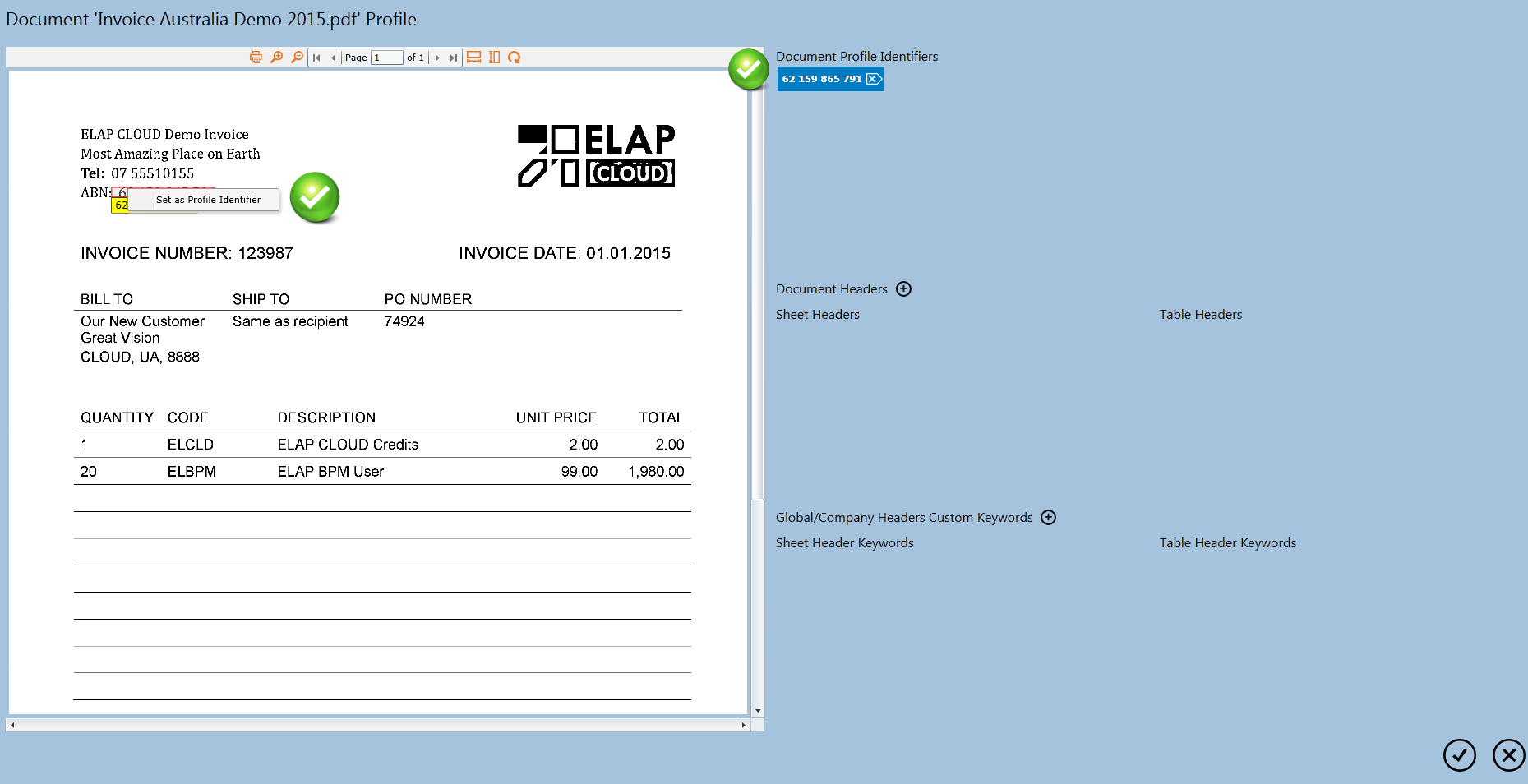Image resolution: width=1528 pixels, height=784 pixels.
Task: Rotate the document view
Action: coord(514,58)
